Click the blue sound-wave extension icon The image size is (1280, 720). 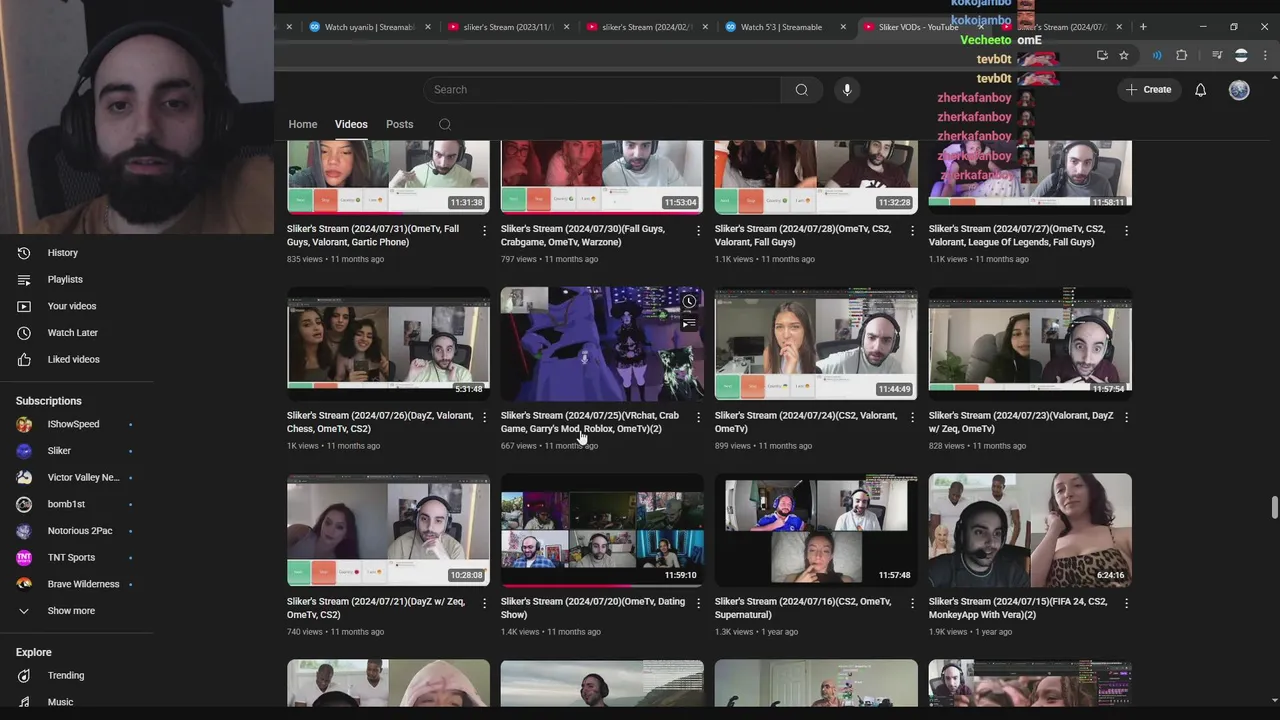(1157, 56)
